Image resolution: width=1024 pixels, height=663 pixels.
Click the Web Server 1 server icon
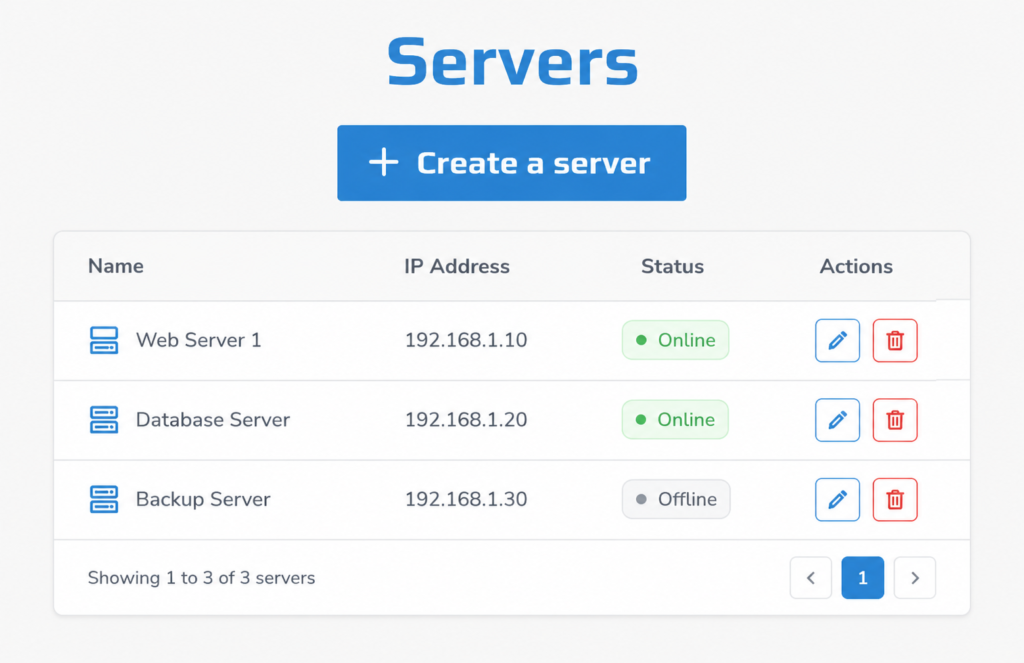(x=104, y=340)
